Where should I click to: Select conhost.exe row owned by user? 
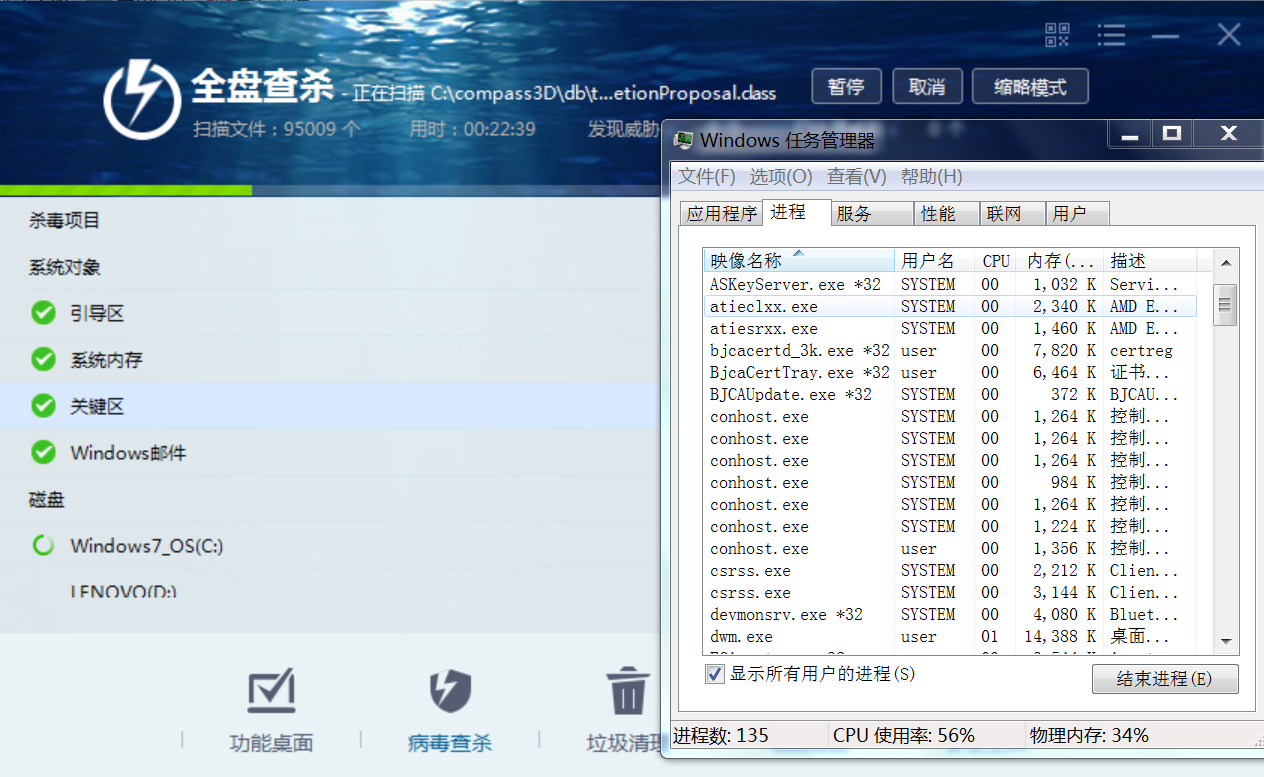(x=949, y=548)
